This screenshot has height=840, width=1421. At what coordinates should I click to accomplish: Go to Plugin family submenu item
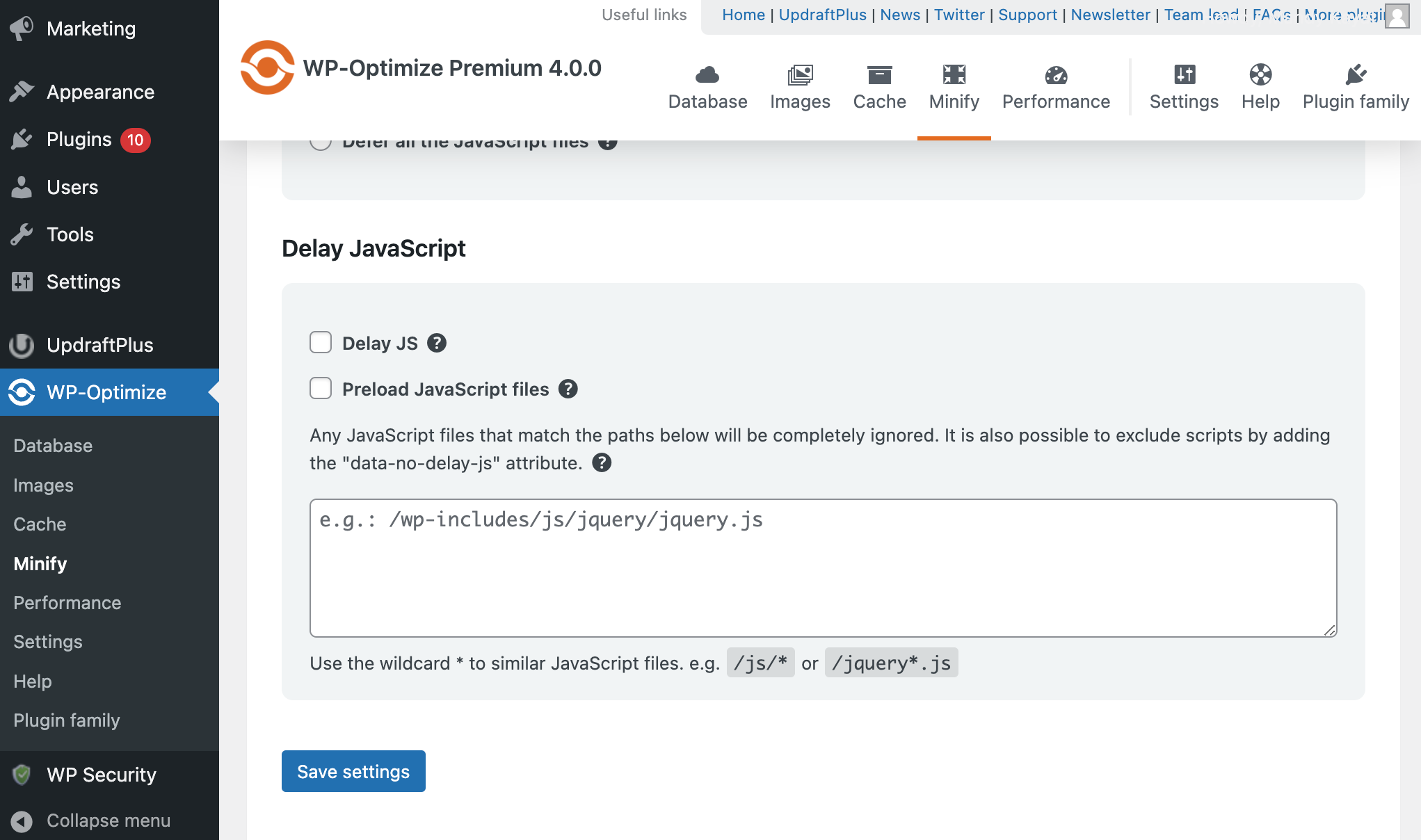pyautogui.click(x=67, y=720)
